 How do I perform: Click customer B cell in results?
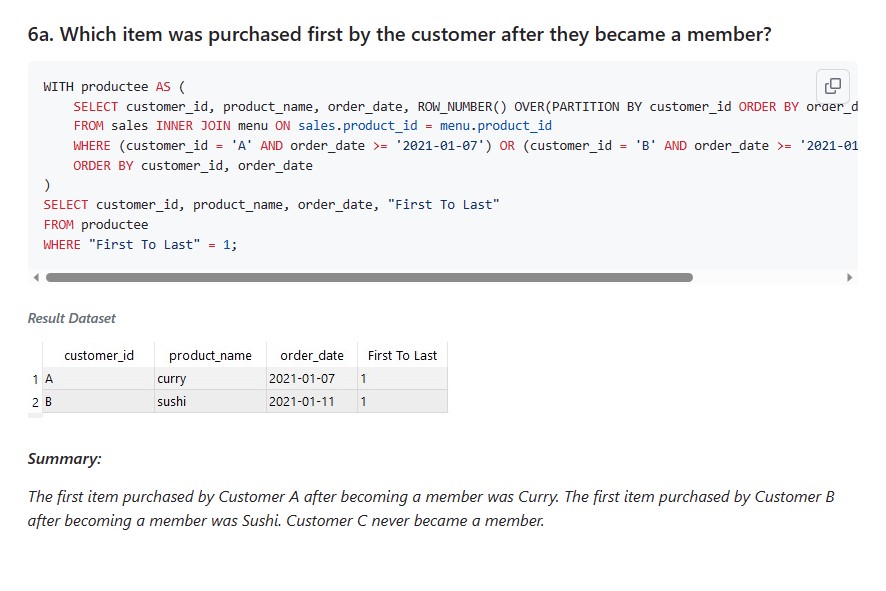(x=98, y=401)
